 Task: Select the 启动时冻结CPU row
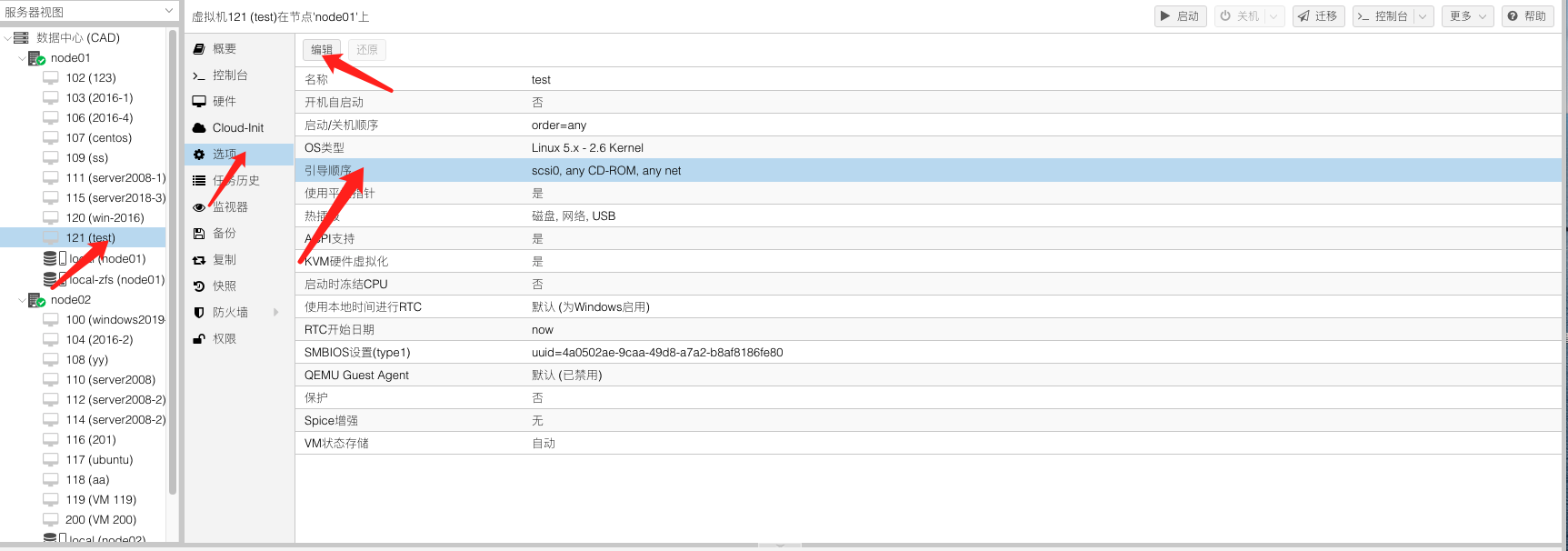tap(929, 285)
